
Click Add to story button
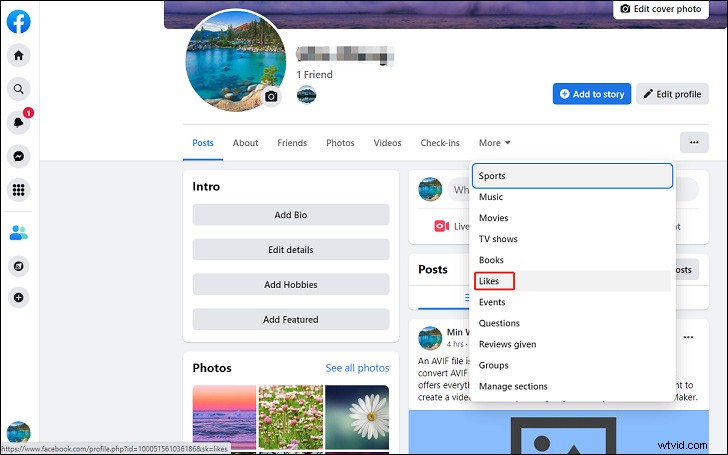click(592, 94)
